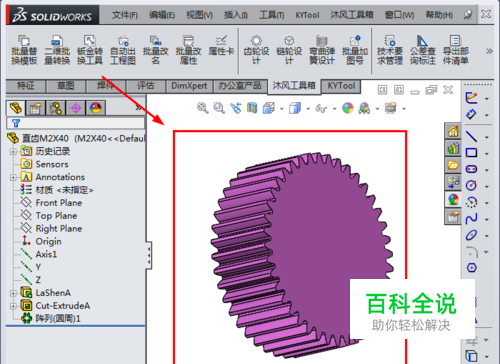This screenshot has width=500, height=364.
Task: Select the Circle sketch tool
Action: (471, 185)
